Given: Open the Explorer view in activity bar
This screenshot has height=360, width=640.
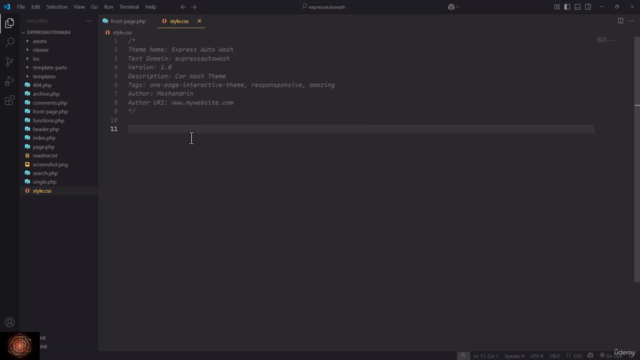Looking at the screenshot, I should (9, 23).
